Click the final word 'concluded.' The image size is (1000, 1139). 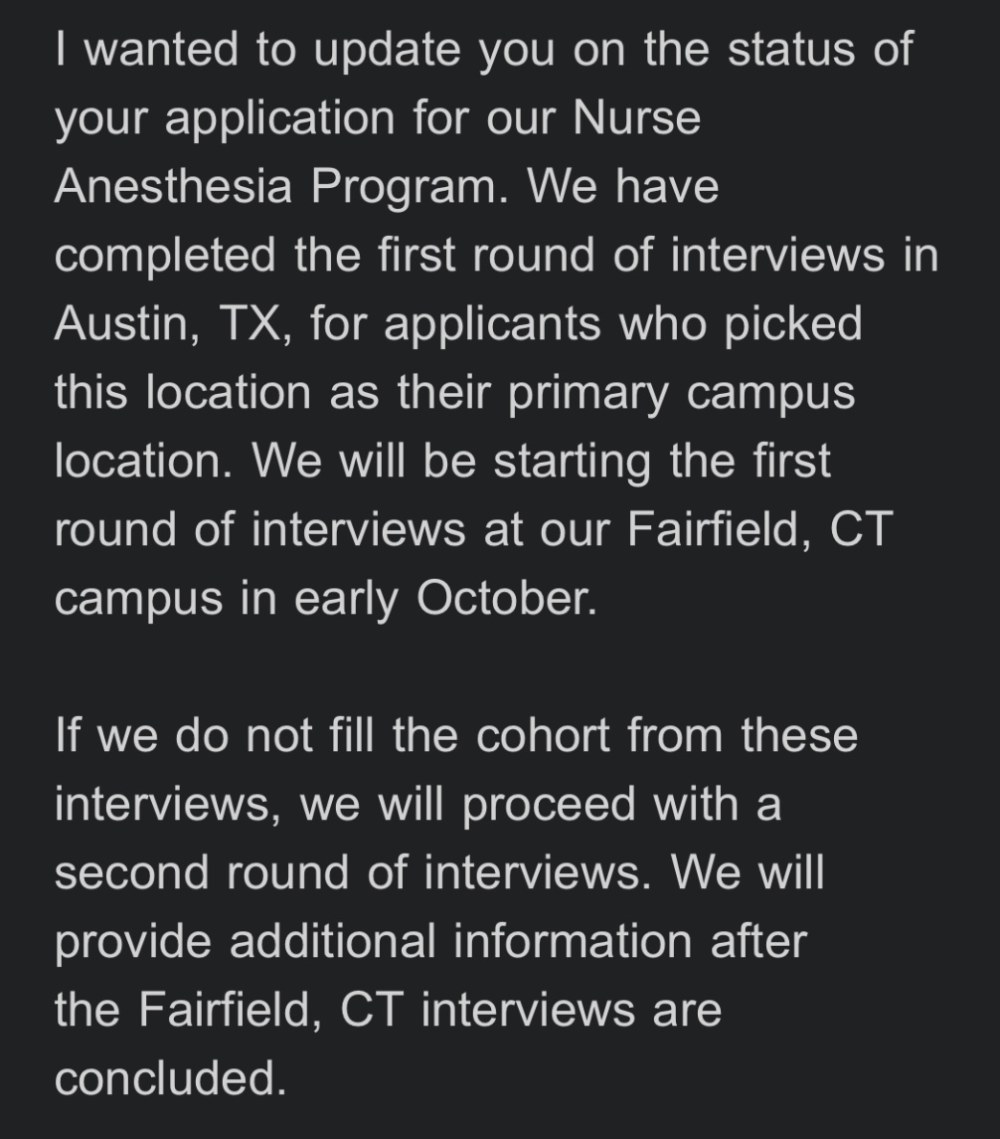click(171, 1078)
